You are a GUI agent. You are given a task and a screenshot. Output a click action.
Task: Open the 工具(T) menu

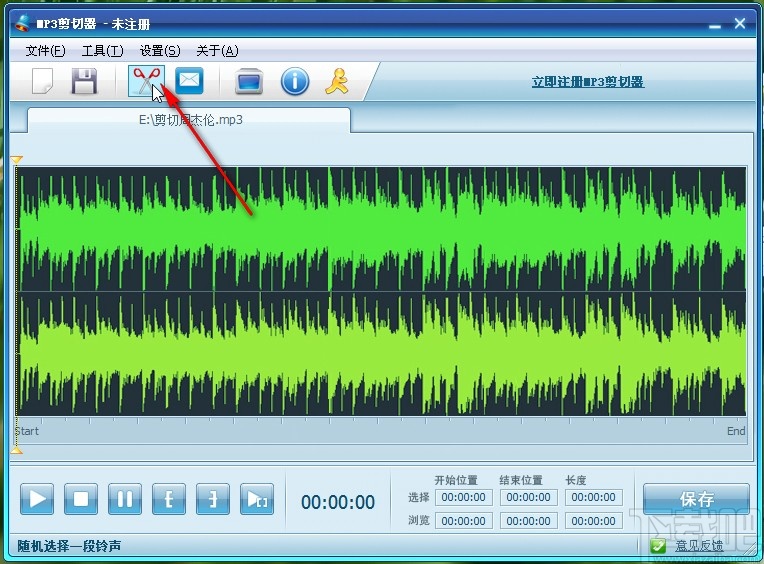pyautogui.click(x=102, y=51)
